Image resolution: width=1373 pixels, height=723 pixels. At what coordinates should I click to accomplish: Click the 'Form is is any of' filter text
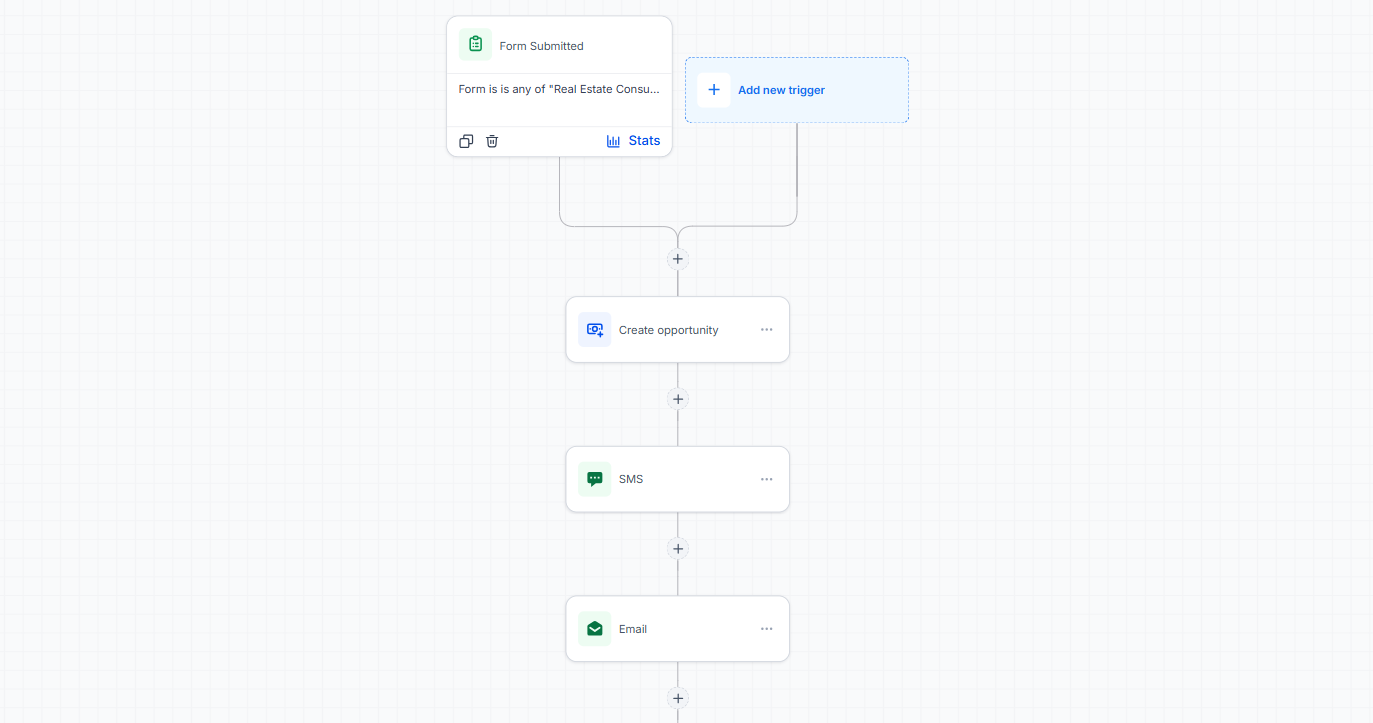[x=559, y=89]
